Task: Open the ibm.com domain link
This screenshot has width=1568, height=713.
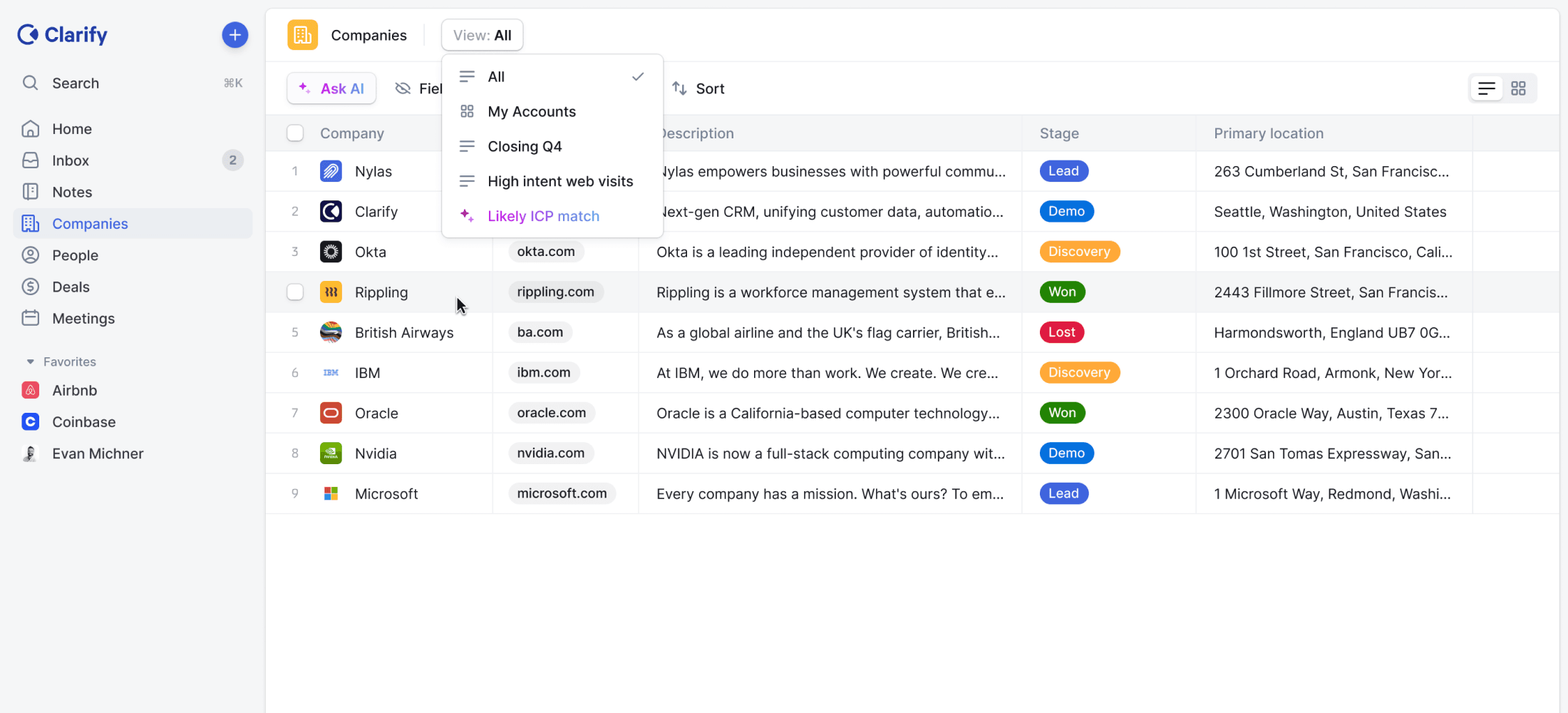Action: click(x=544, y=372)
